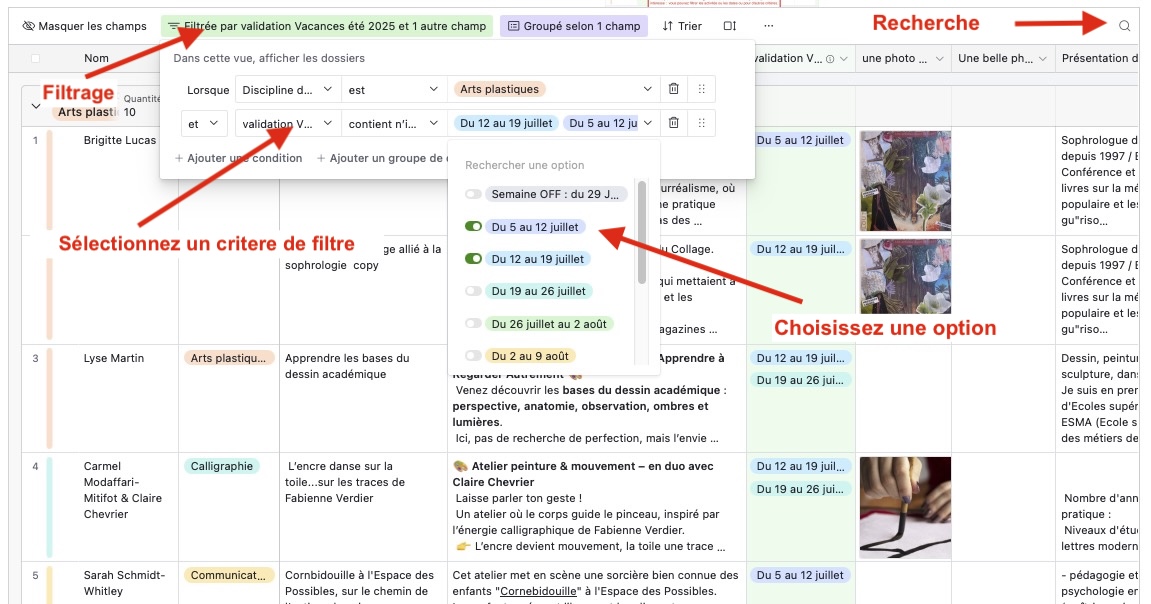The width and height of the screenshot is (1151, 604).
Task: Collapse the Arts plastiques group chevron
Action: pyautogui.click(x=35, y=106)
